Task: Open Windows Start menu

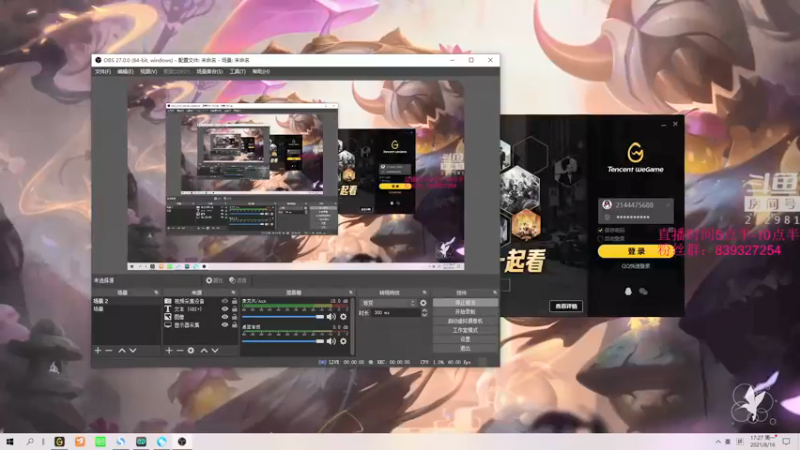Action: 9,441
